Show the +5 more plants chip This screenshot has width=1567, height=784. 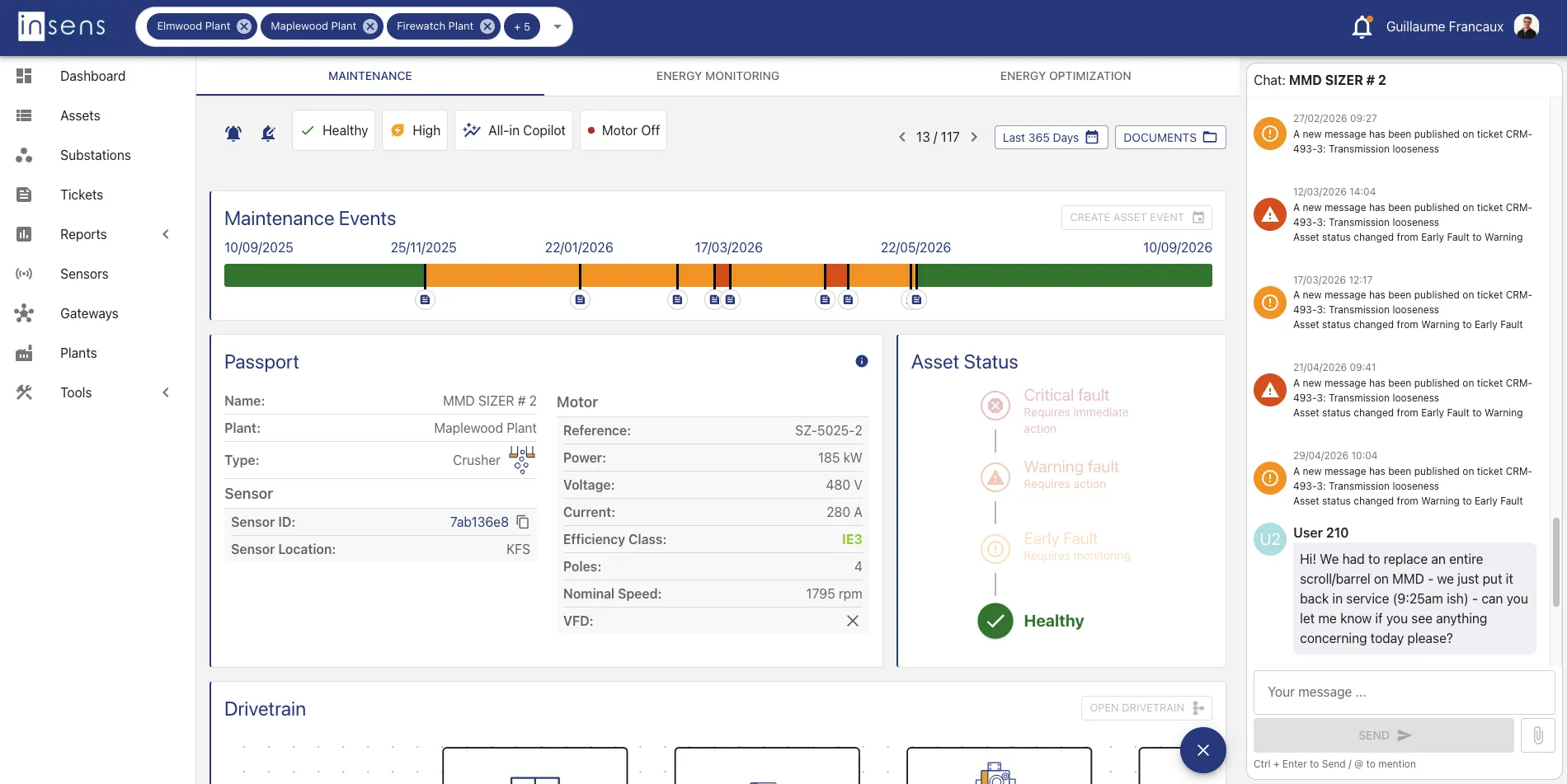coord(522,26)
